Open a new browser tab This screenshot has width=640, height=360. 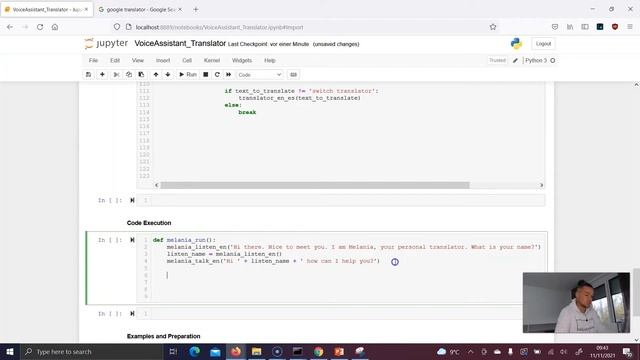tap(196, 9)
